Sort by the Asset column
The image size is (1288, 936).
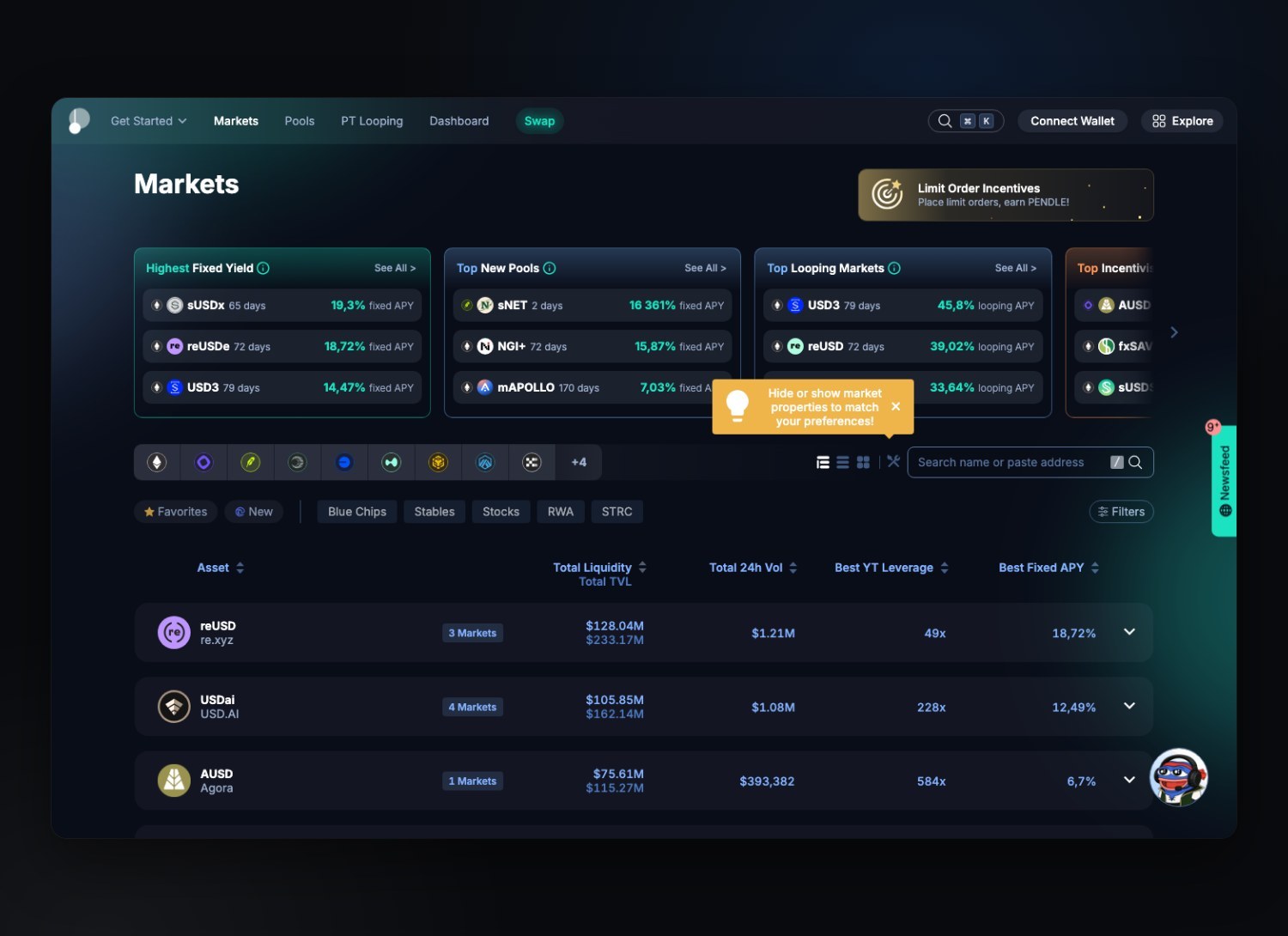[x=221, y=568]
